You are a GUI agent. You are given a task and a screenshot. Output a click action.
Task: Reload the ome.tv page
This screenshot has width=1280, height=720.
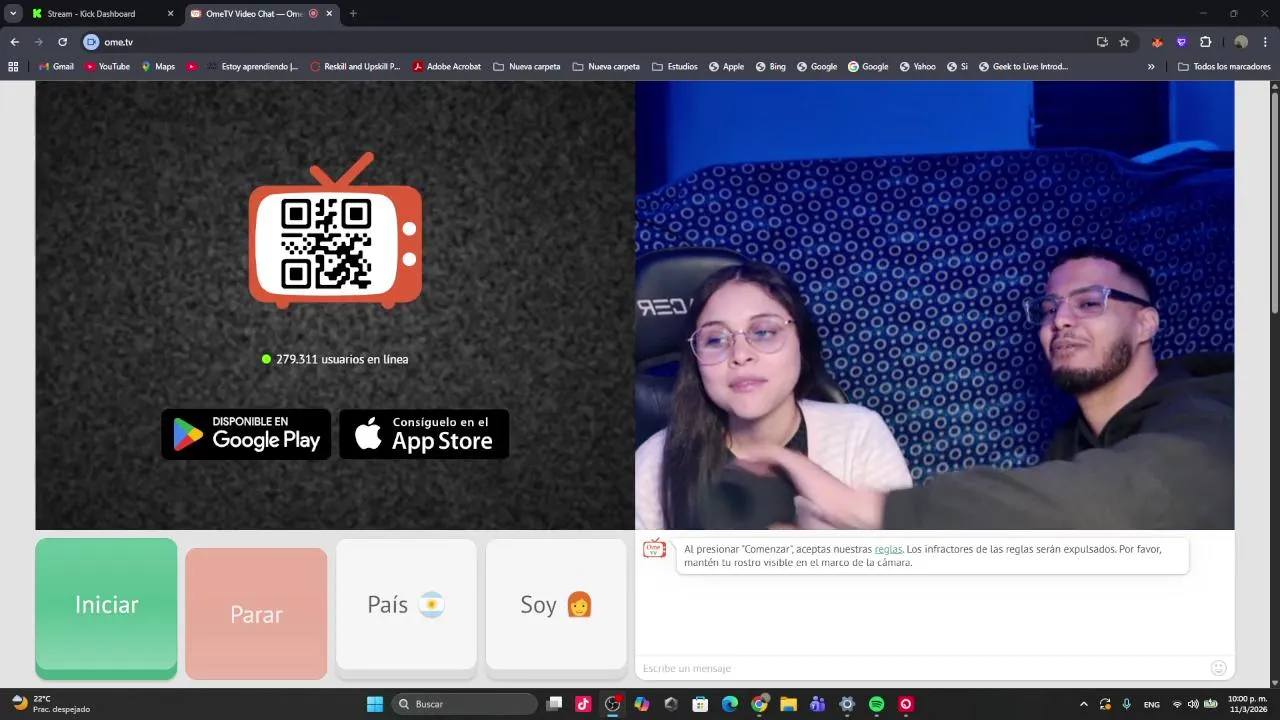(62, 42)
